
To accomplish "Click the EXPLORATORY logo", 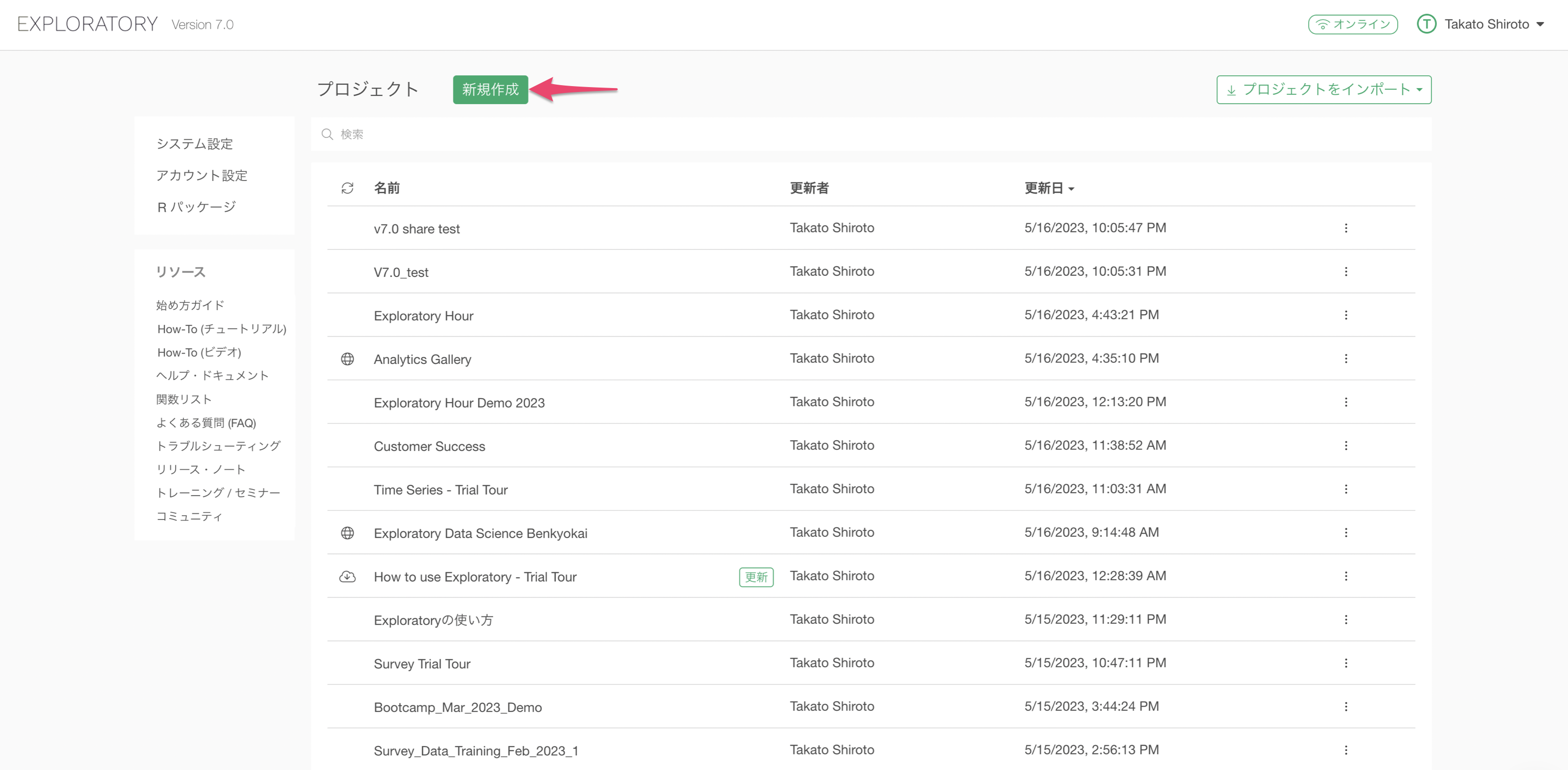I will click(87, 24).
